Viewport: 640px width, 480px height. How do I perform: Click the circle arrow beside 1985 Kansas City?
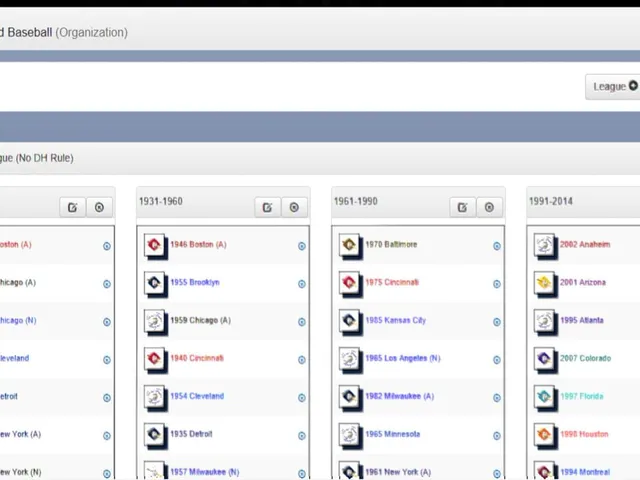[x=497, y=322]
